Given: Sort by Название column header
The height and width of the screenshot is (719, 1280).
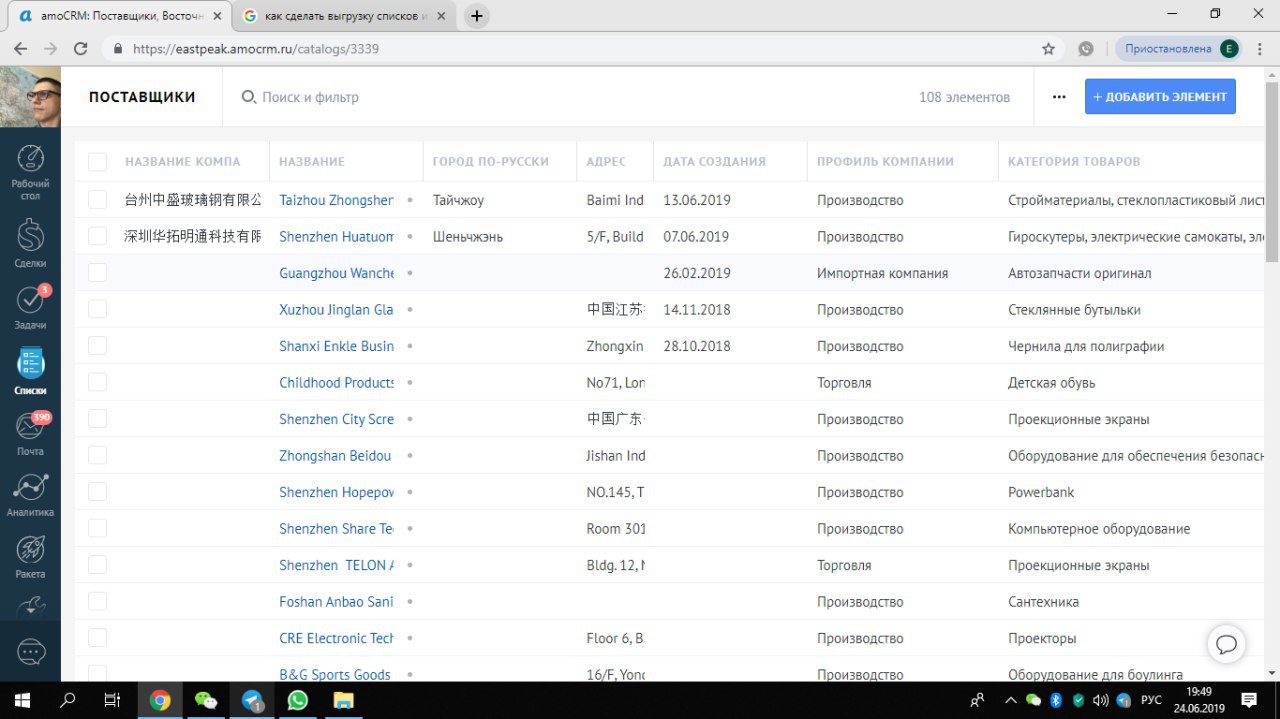Looking at the screenshot, I should click(x=312, y=161).
